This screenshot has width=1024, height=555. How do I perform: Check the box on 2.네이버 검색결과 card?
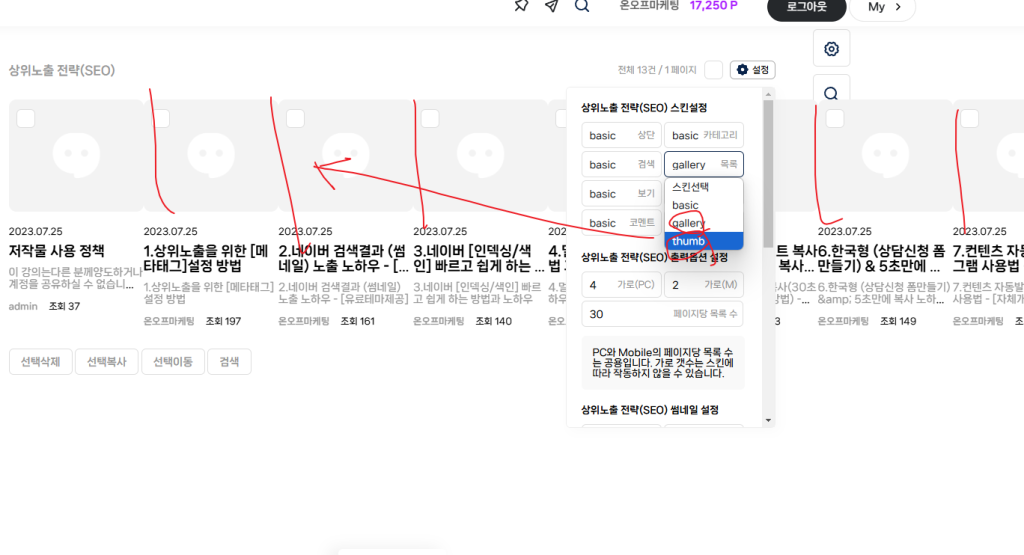(295, 119)
